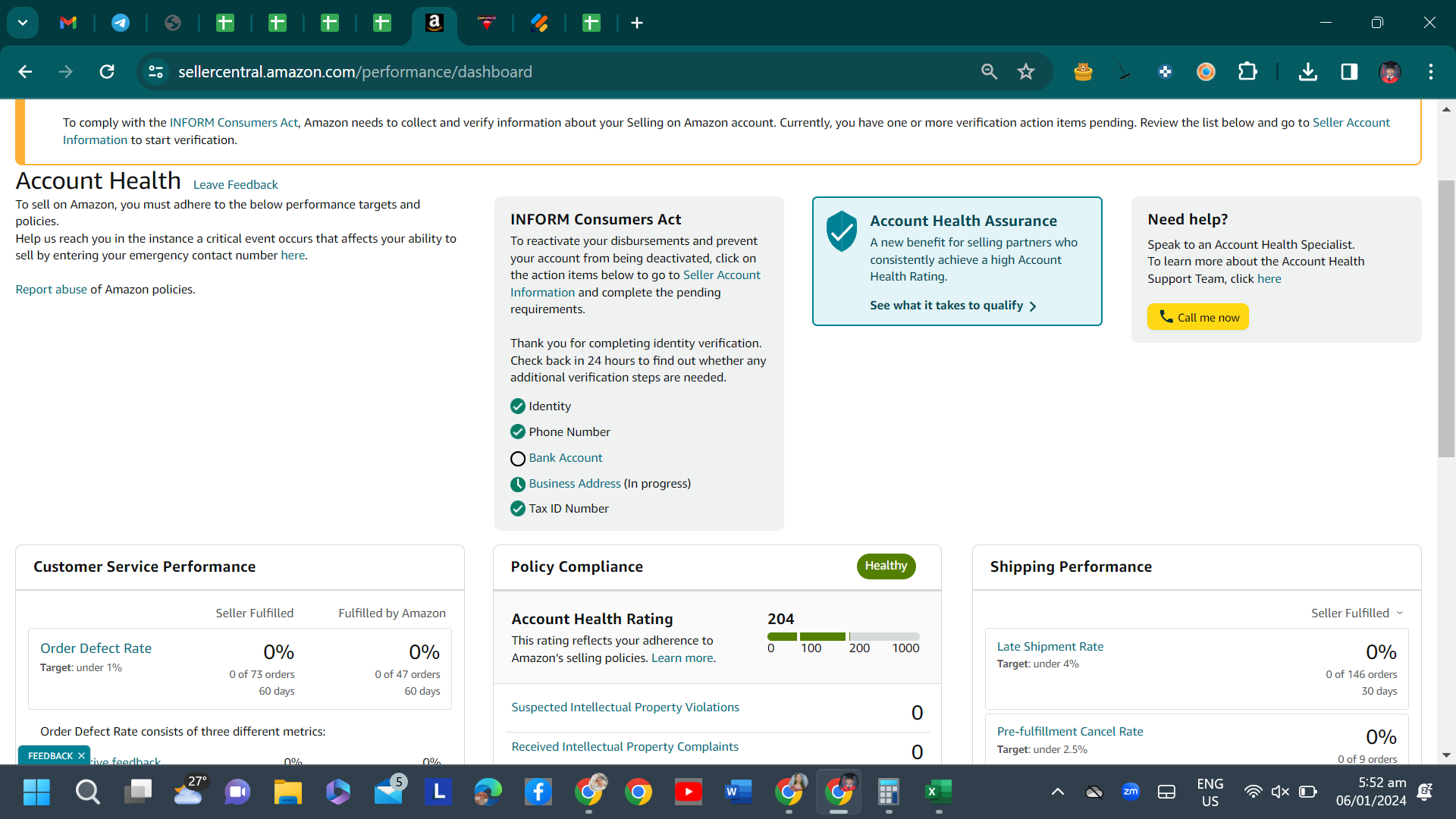This screenshot has width=1456, height=819.
Task: Select the '0 of 146 orders' text
Action: pos(1361,675)
